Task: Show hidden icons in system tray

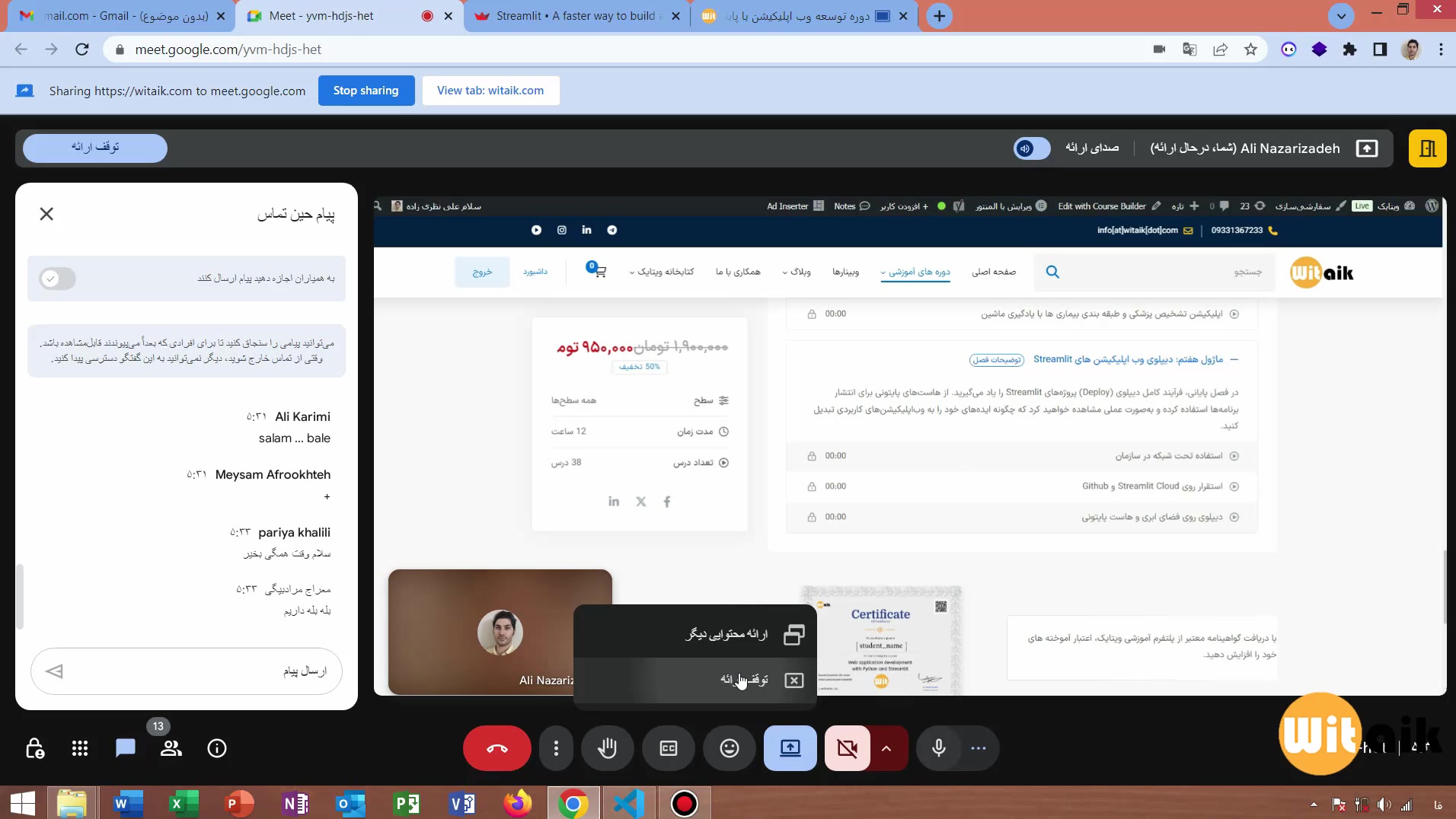Action: pos(1314,804)
